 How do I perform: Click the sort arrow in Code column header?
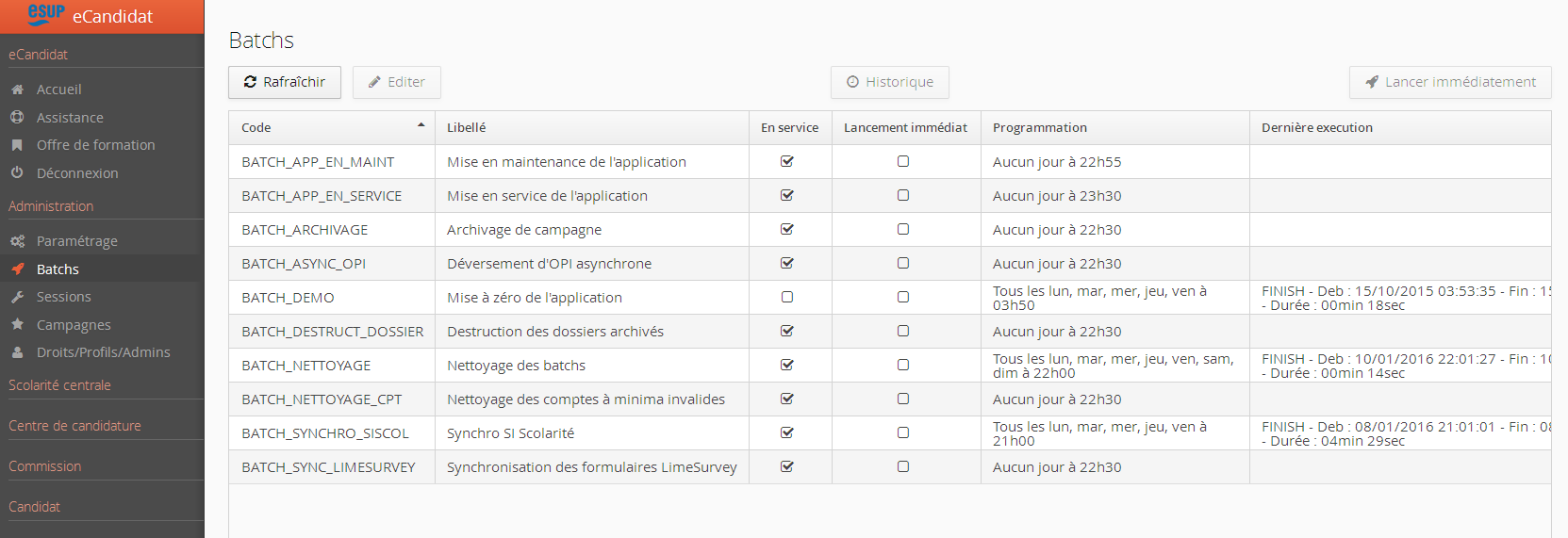pos(421,126)
